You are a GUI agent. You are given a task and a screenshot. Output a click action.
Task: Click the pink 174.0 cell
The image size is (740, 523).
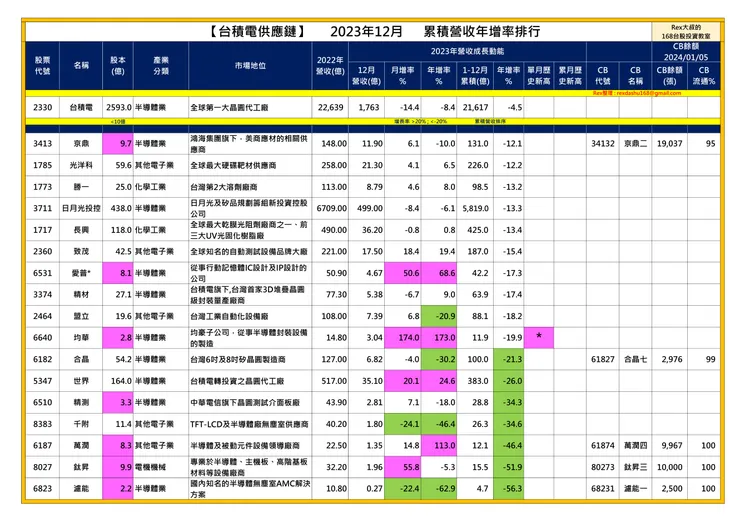(403, 337)
